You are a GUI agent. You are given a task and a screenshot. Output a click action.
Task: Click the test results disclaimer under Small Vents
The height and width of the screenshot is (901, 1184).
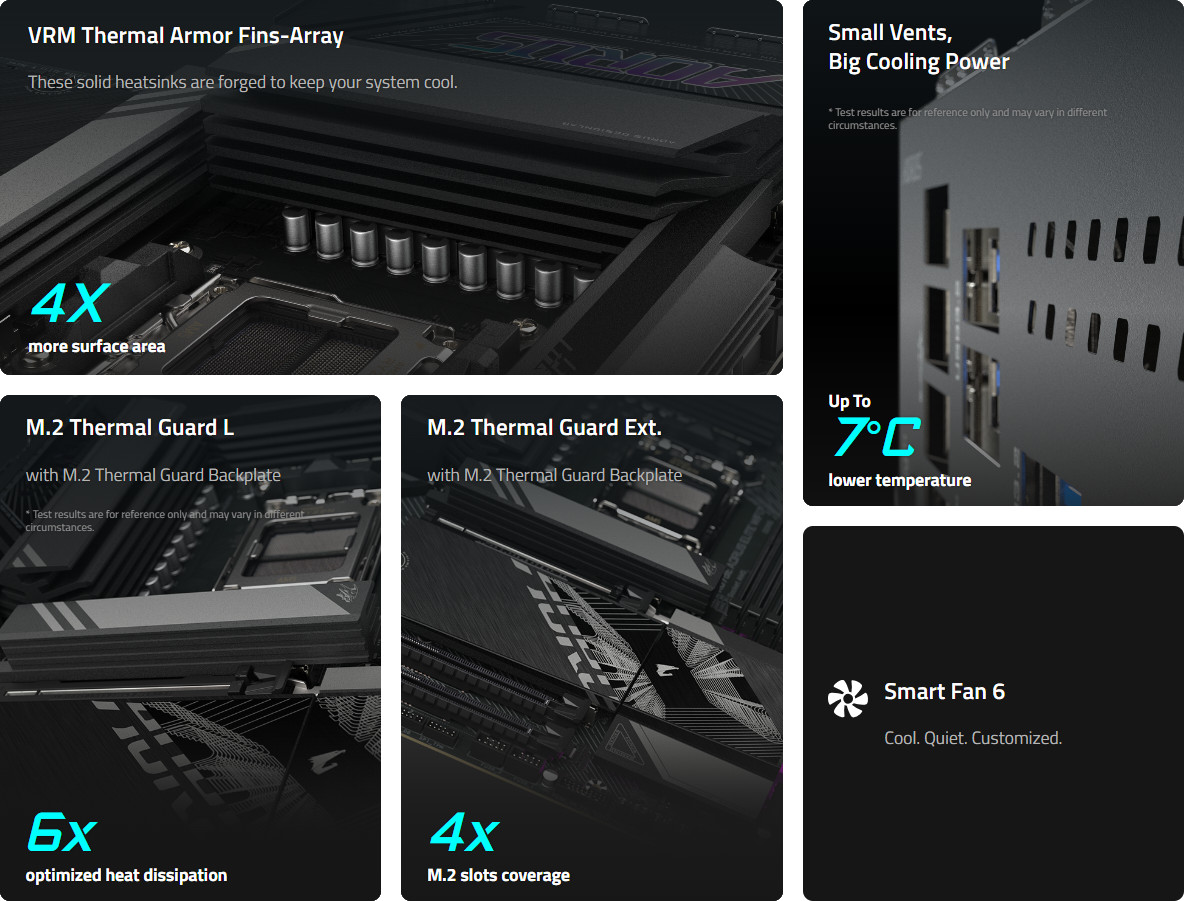[967, 119]
